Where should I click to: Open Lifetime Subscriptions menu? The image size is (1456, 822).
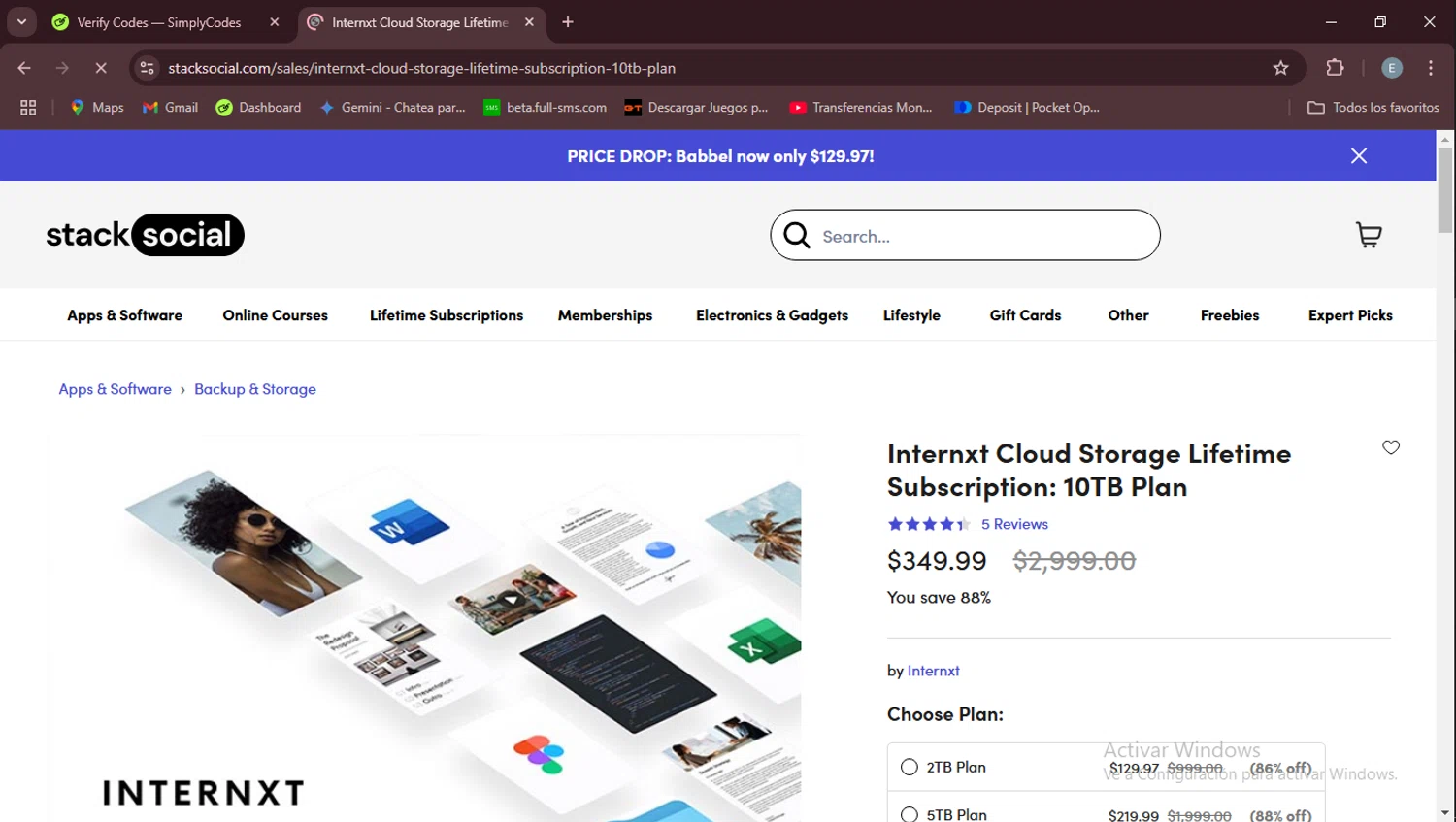point(447,315)
